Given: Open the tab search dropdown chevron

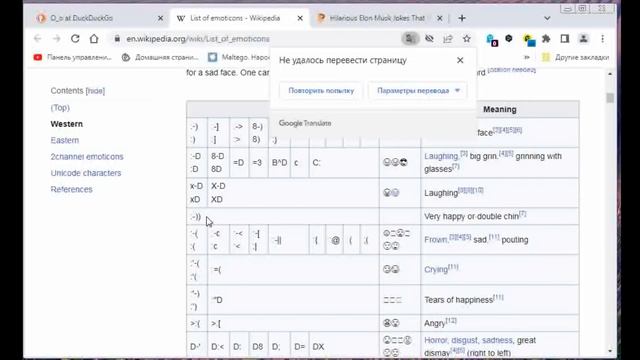Looking at the screenshot, I should click(x=547, y=18).
